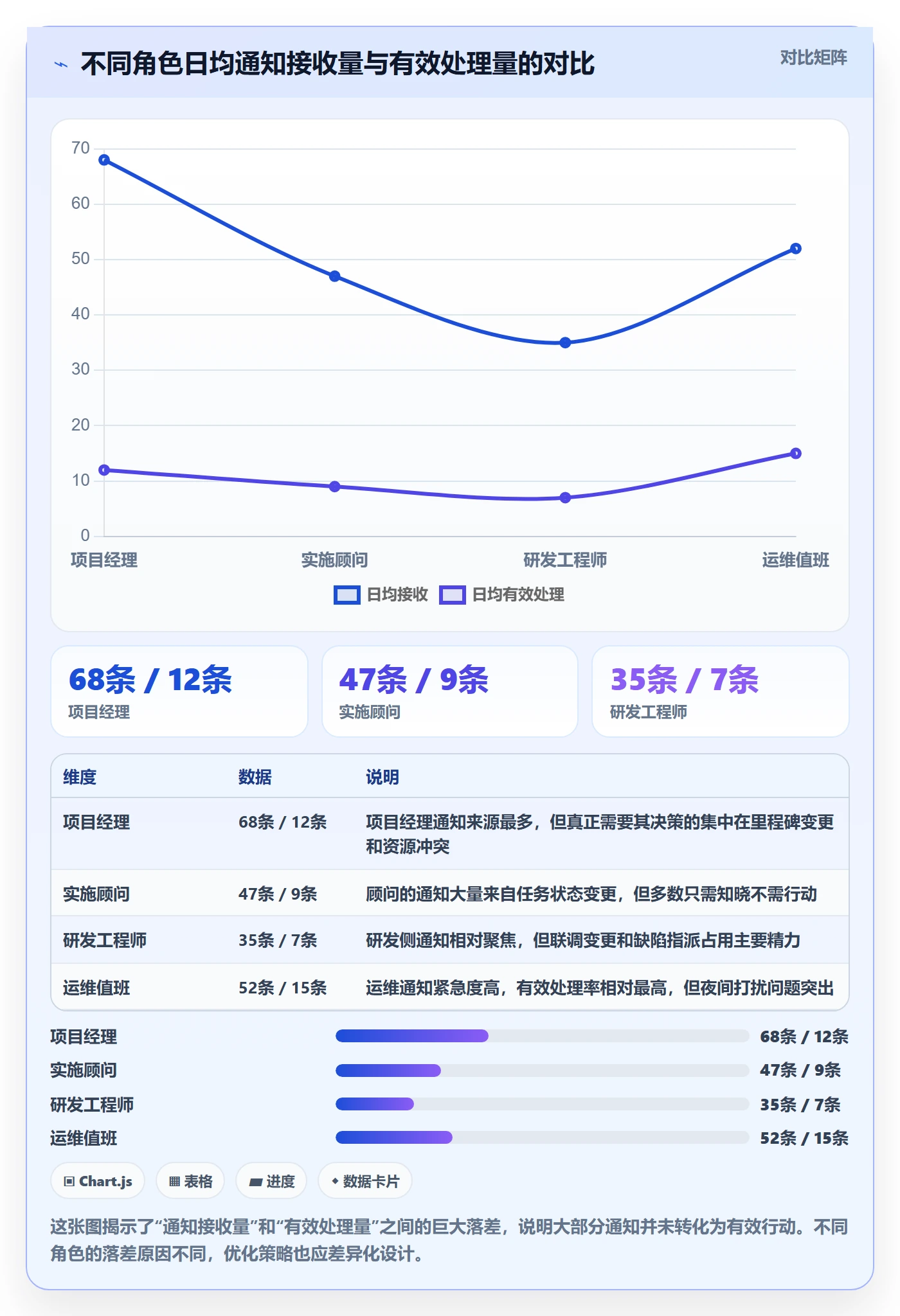
Task: Click table cell 68条 / 12条
Action: click(x=283, y=822)
